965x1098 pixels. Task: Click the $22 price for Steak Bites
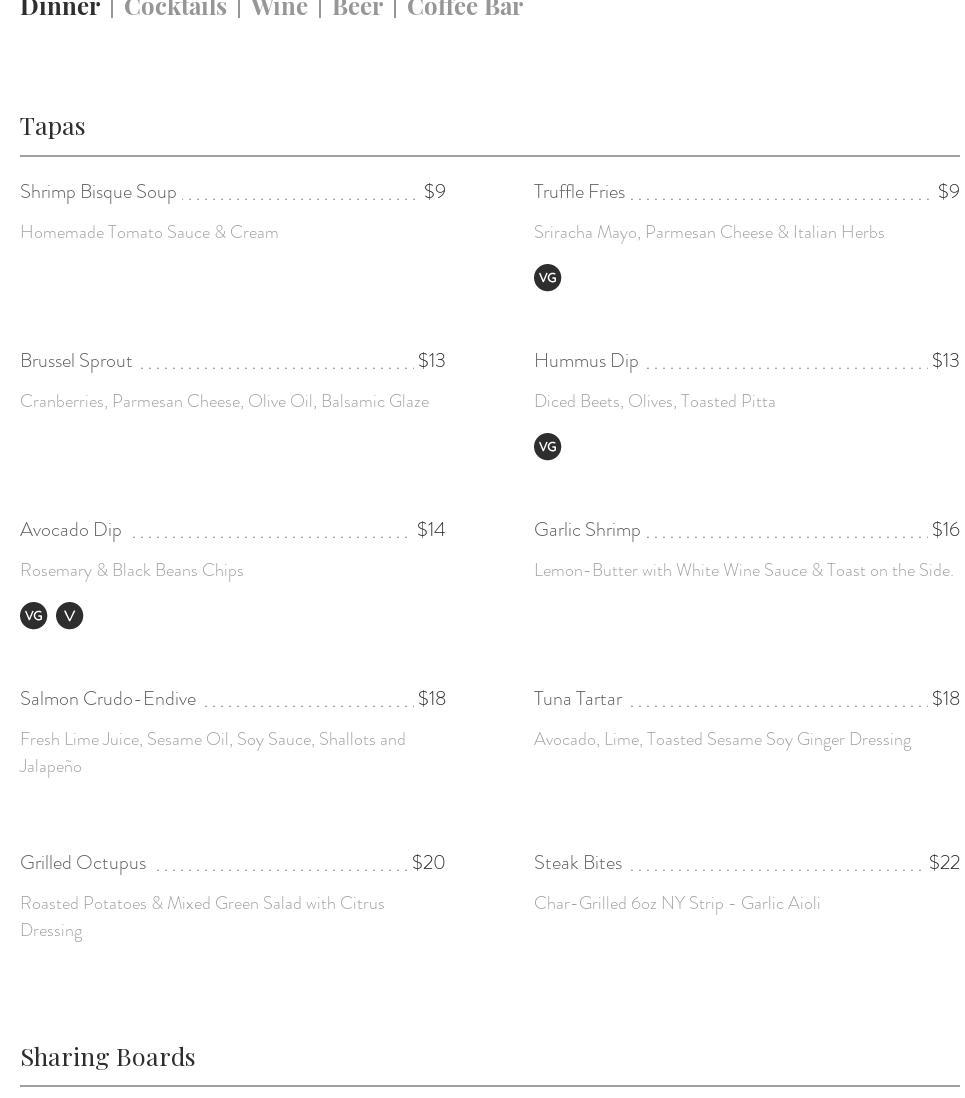(x=944, y=863)
